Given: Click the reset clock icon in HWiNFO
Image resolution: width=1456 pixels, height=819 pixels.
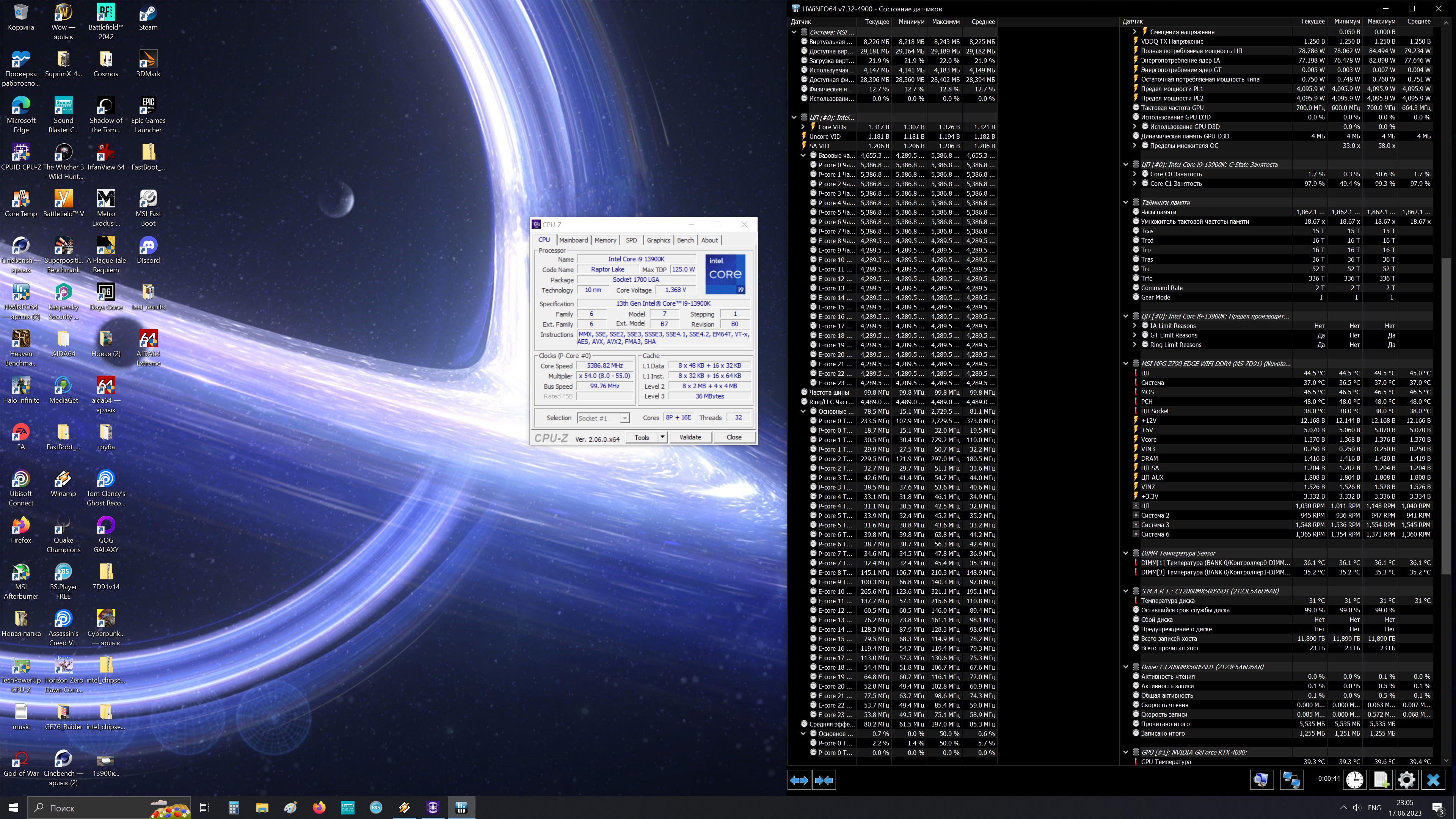Looking at the screenshot, I should pos(1354,780).
